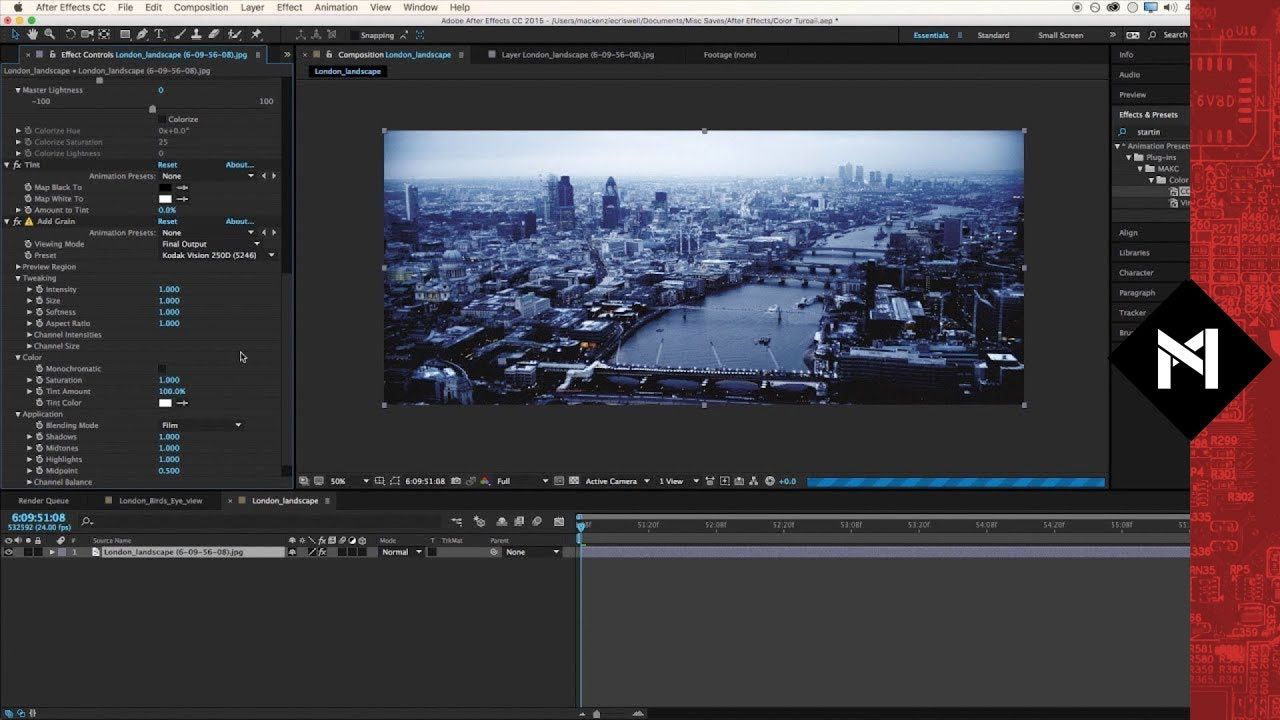Open the Blending Mode dropdown set to Film
Viewport: 1280px width, 720px height.
(202, 425)
